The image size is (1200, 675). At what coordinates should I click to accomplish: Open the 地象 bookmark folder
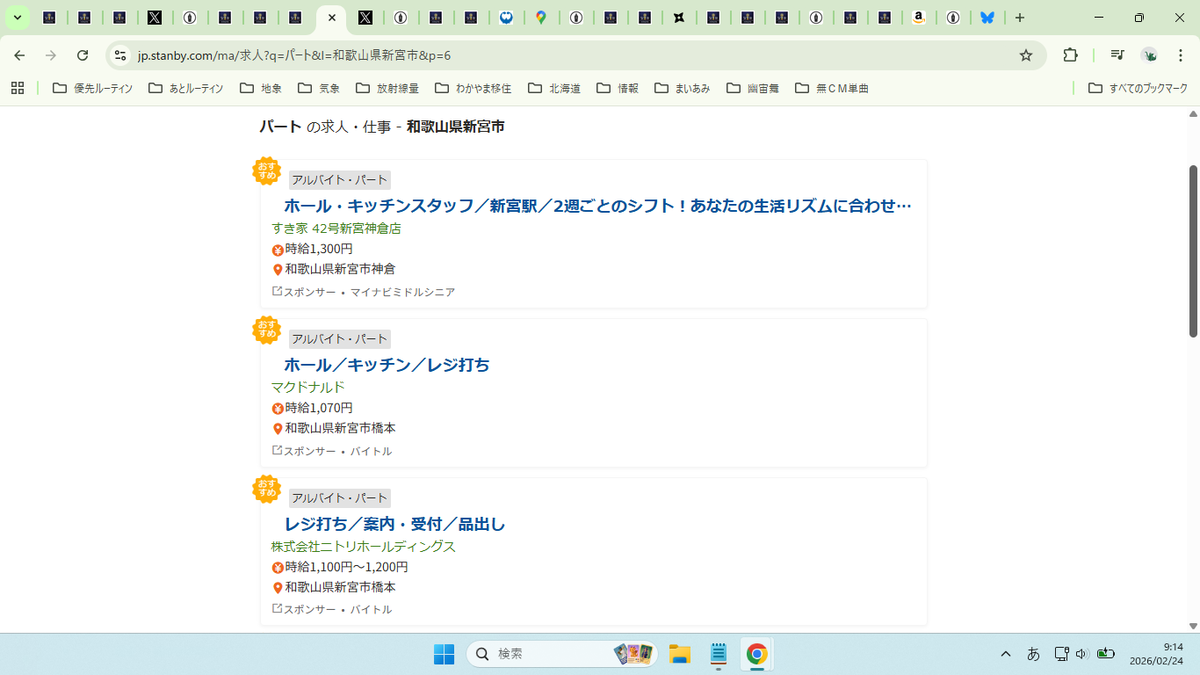261,88
